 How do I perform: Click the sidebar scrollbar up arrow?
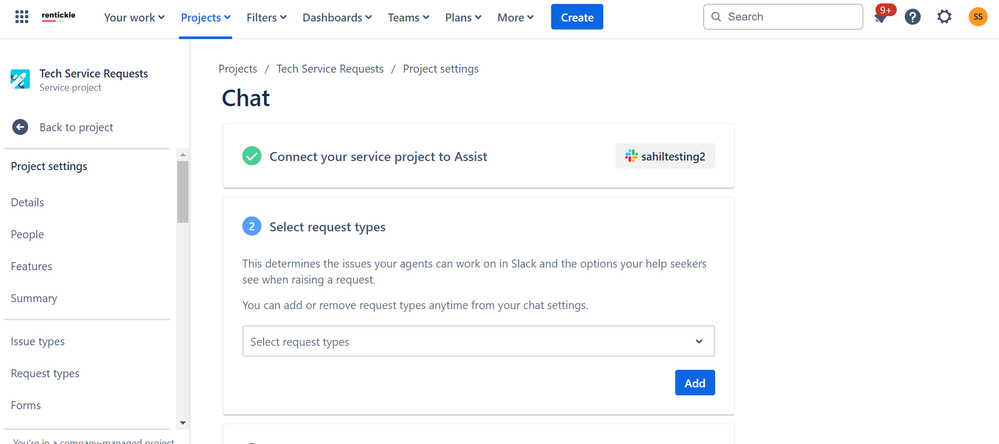pos(183,155)
